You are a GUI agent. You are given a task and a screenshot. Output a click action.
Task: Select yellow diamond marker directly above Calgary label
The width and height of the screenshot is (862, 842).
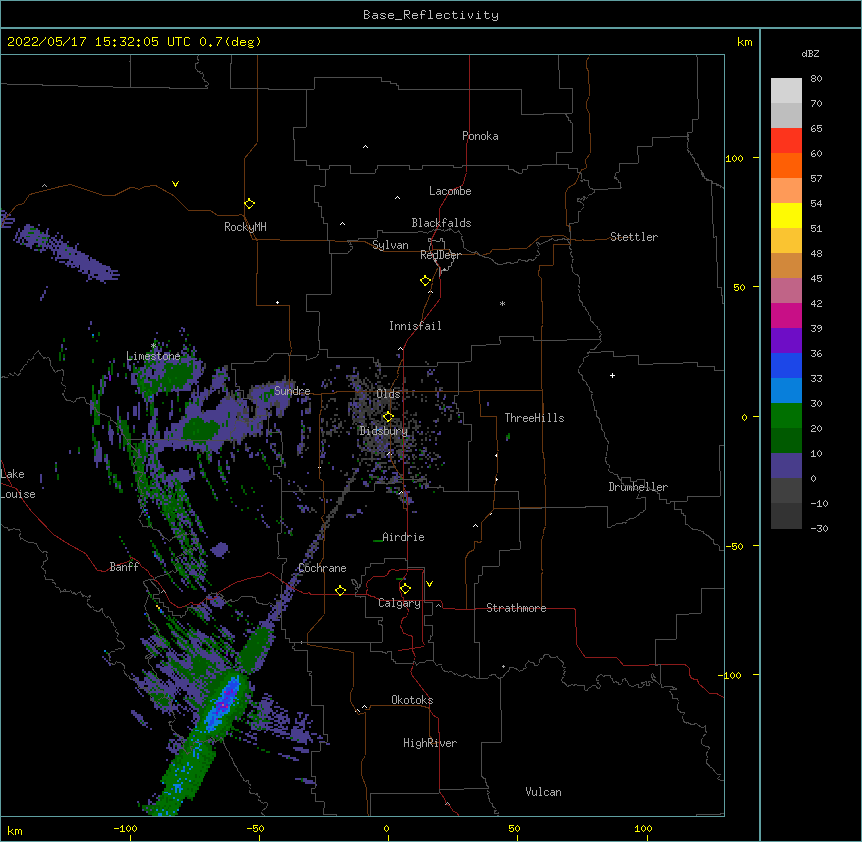(405, 589)
